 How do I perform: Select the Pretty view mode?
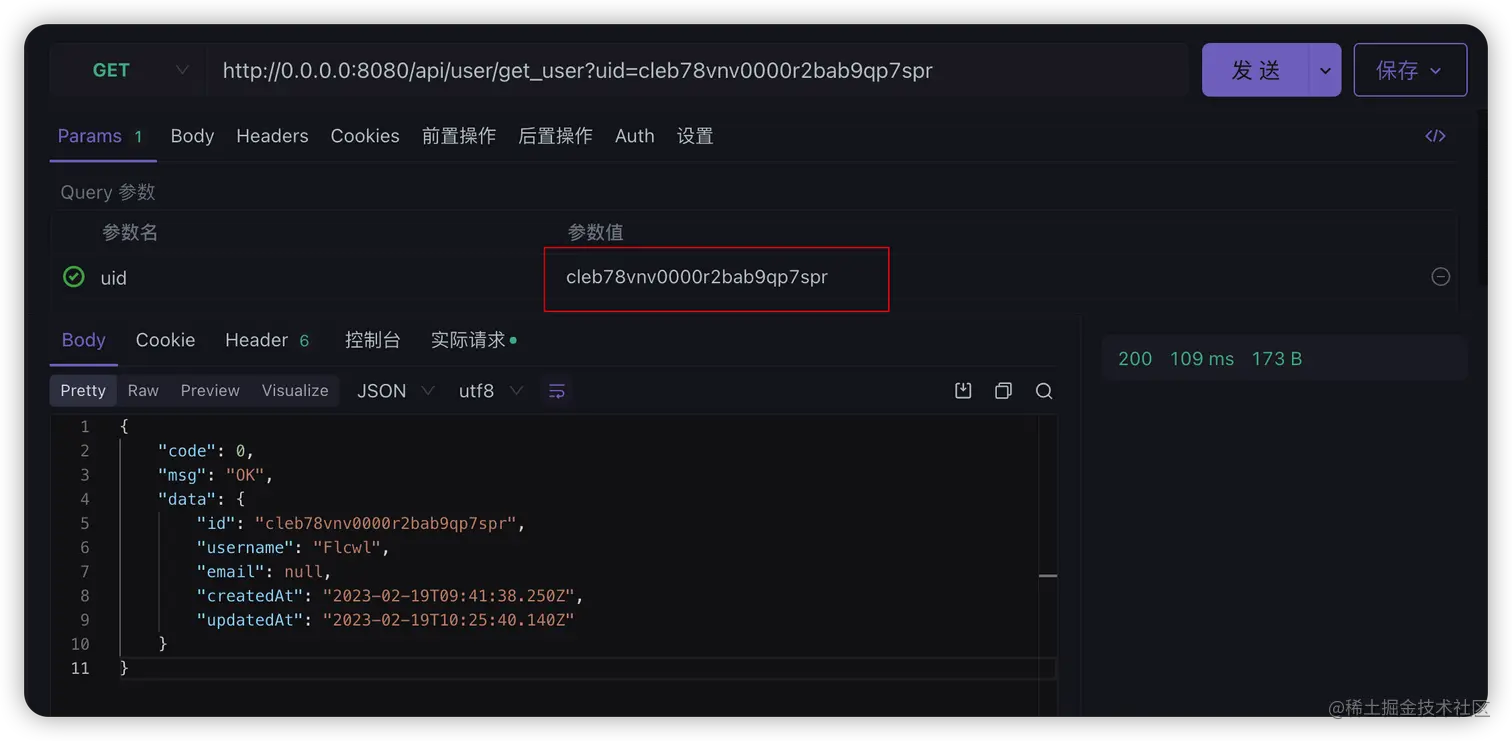[x=83, y=391]
